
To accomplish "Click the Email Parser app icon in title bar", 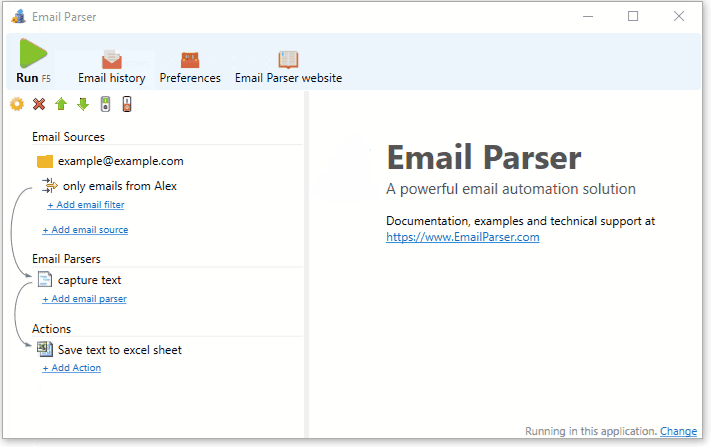I will [x=19, y=17].
